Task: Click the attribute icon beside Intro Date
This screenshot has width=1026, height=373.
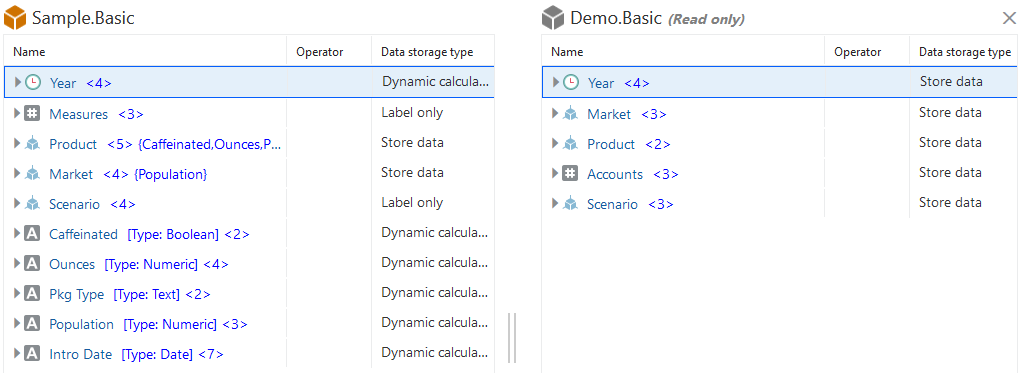Action: (32, 354)
